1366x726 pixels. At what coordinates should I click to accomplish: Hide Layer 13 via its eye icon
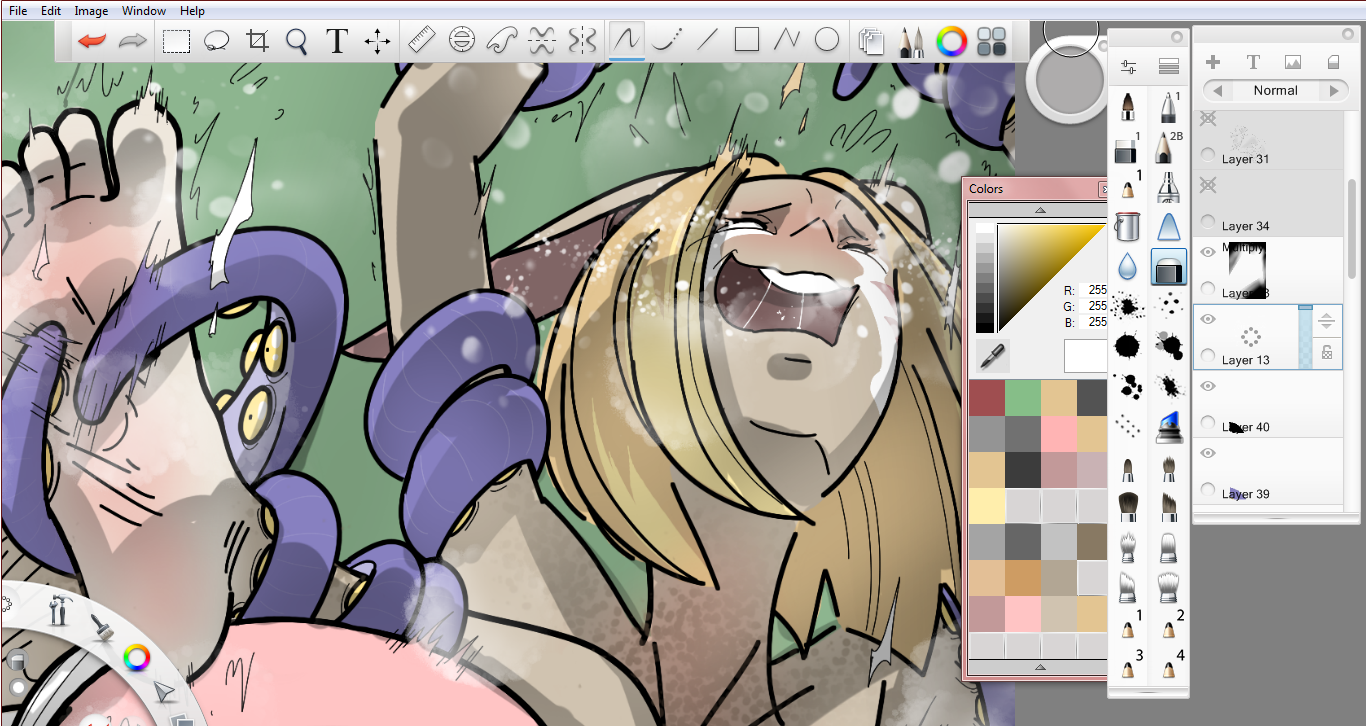click(x=1208, y=319)
